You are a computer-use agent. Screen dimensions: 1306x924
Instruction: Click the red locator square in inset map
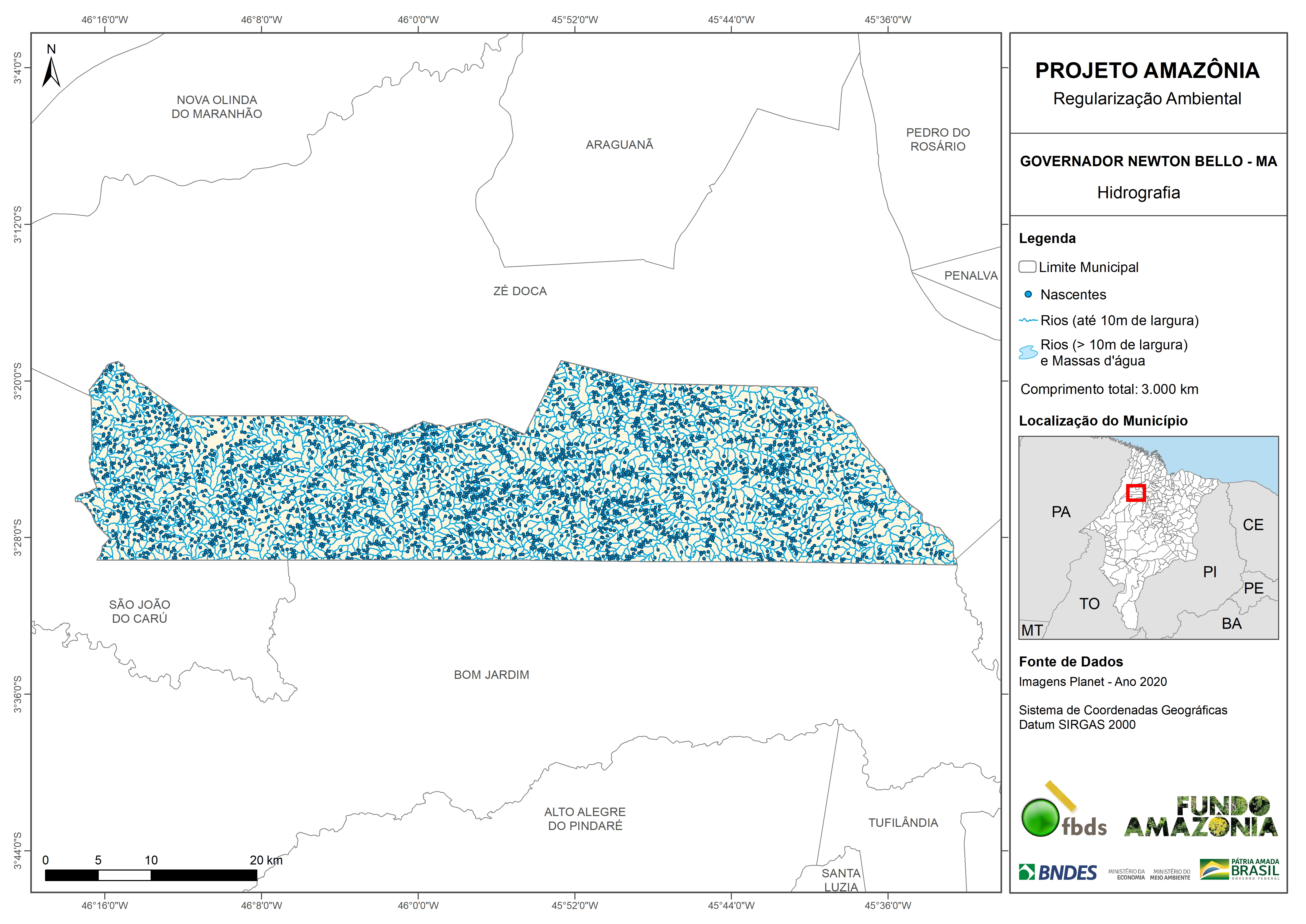coord(1136,493)
